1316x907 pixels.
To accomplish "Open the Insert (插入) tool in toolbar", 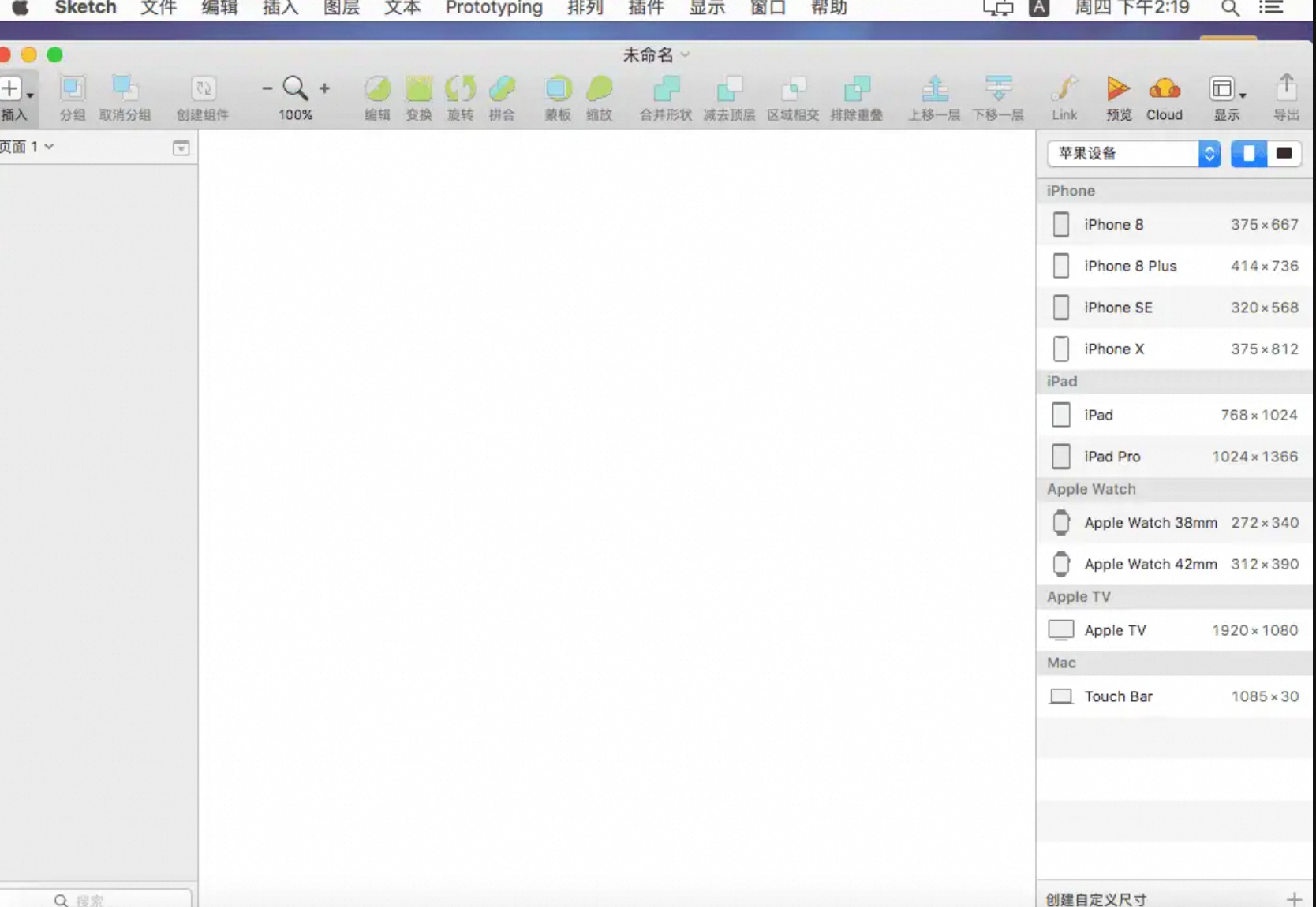I will (14, 98).
